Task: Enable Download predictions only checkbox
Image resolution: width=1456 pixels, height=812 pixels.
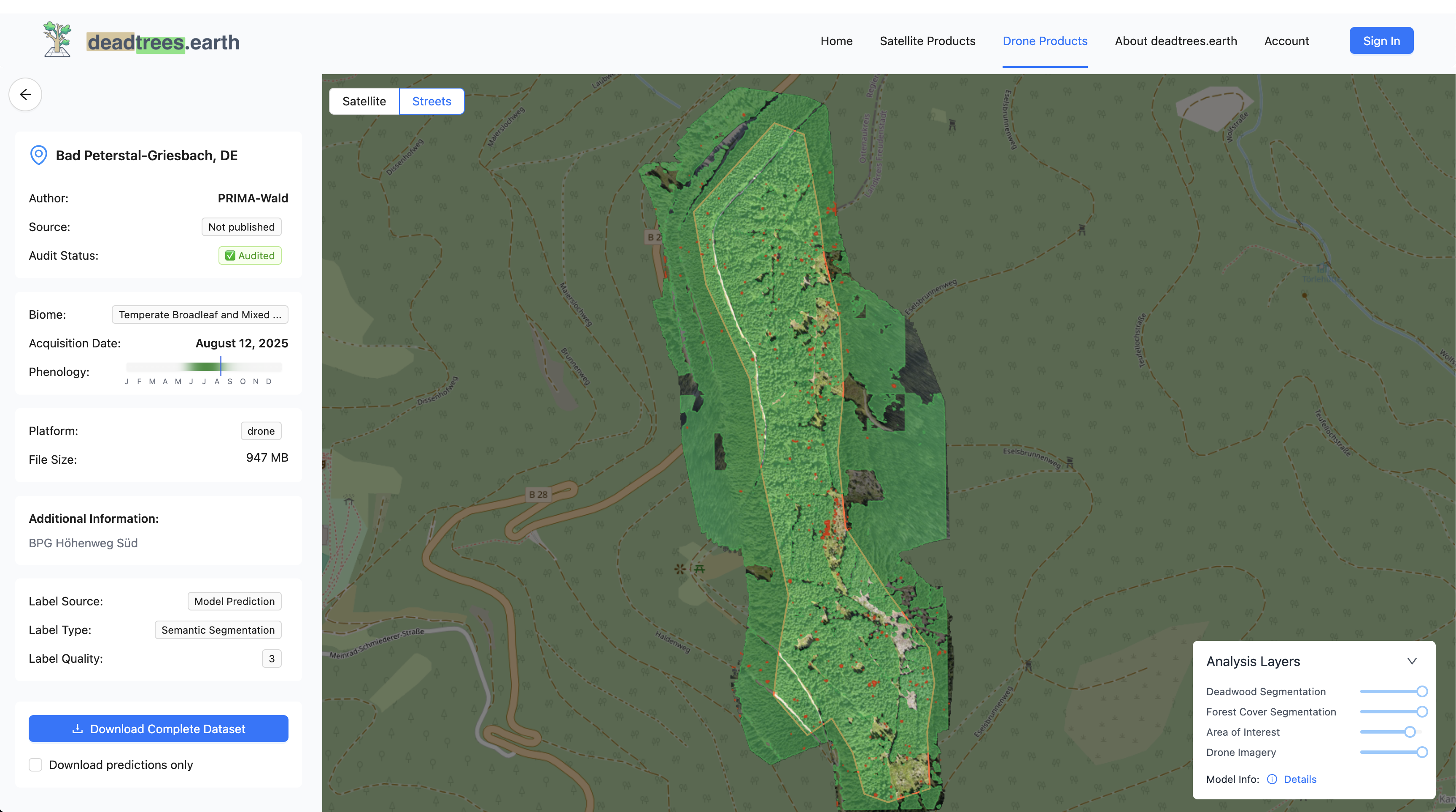Action: [35, 764]
